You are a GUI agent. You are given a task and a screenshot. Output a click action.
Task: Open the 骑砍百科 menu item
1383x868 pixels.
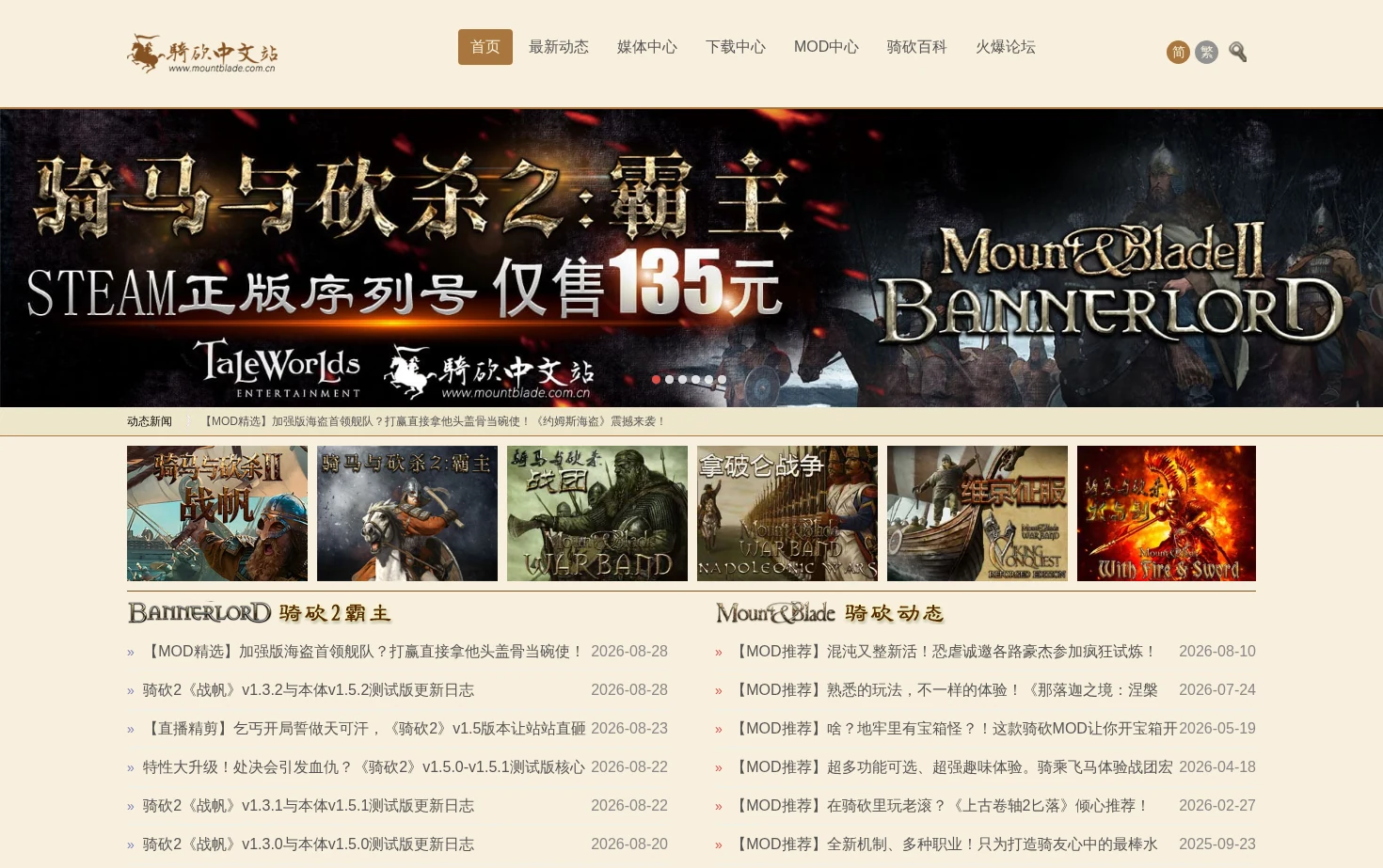point(916,47)
